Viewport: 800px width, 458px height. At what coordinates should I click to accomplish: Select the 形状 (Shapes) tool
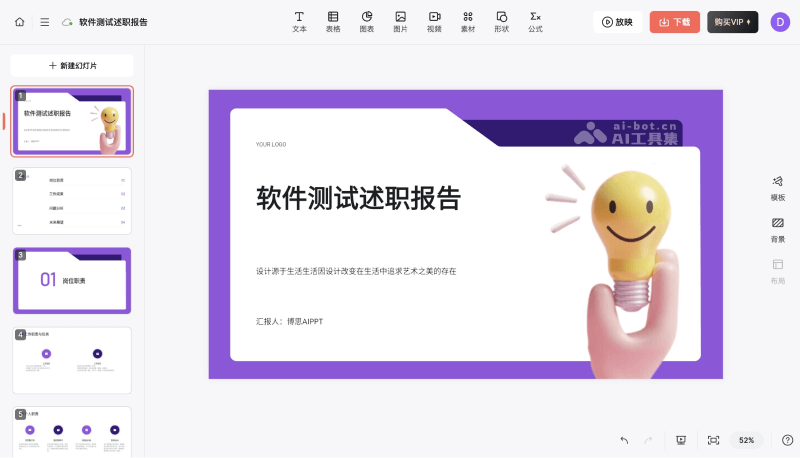point(501,21)
